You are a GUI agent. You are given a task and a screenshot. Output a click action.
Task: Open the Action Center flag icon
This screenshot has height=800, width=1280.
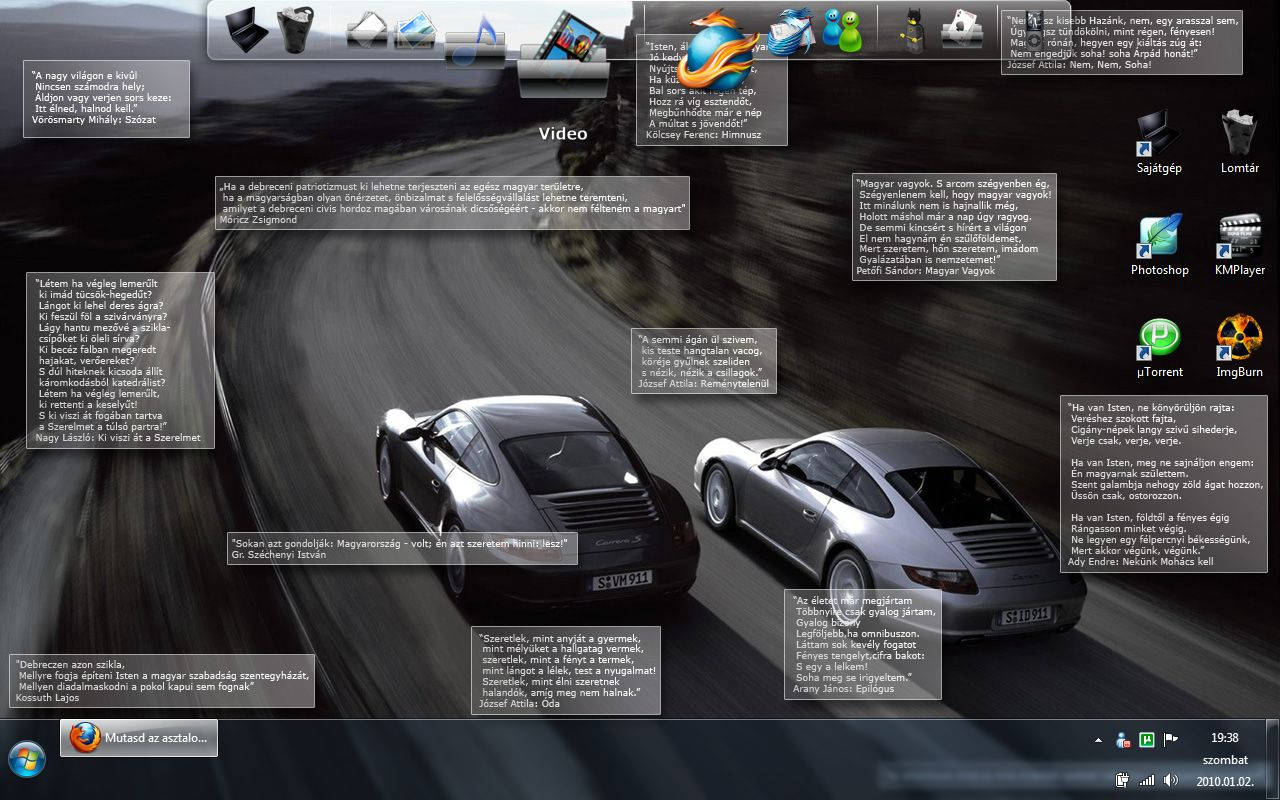click(1170, 740)
